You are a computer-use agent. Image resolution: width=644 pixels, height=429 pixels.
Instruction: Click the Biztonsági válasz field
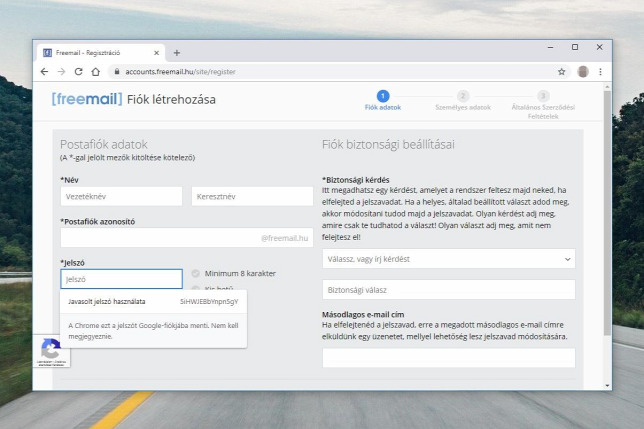pos(448,290)
